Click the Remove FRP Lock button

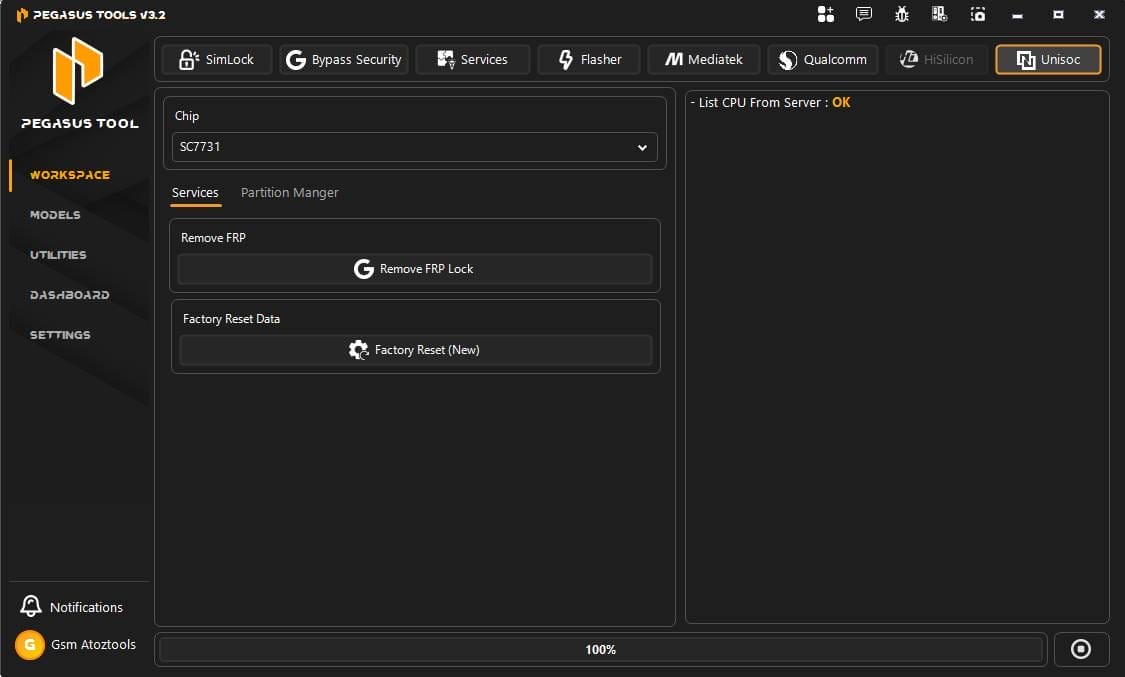414,268
